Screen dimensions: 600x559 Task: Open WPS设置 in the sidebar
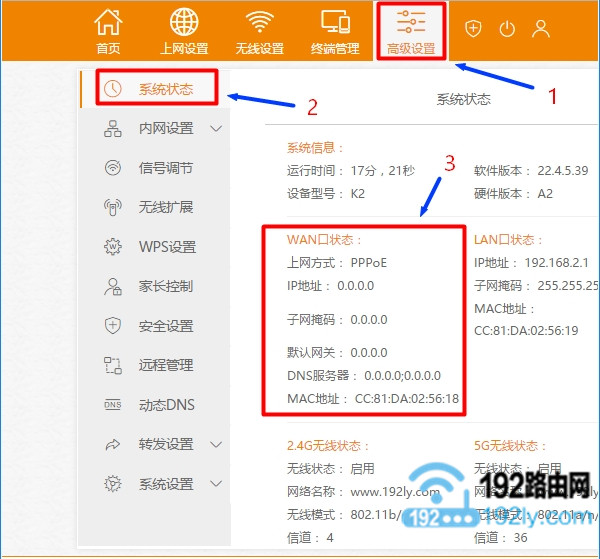(x=167, y=247)
